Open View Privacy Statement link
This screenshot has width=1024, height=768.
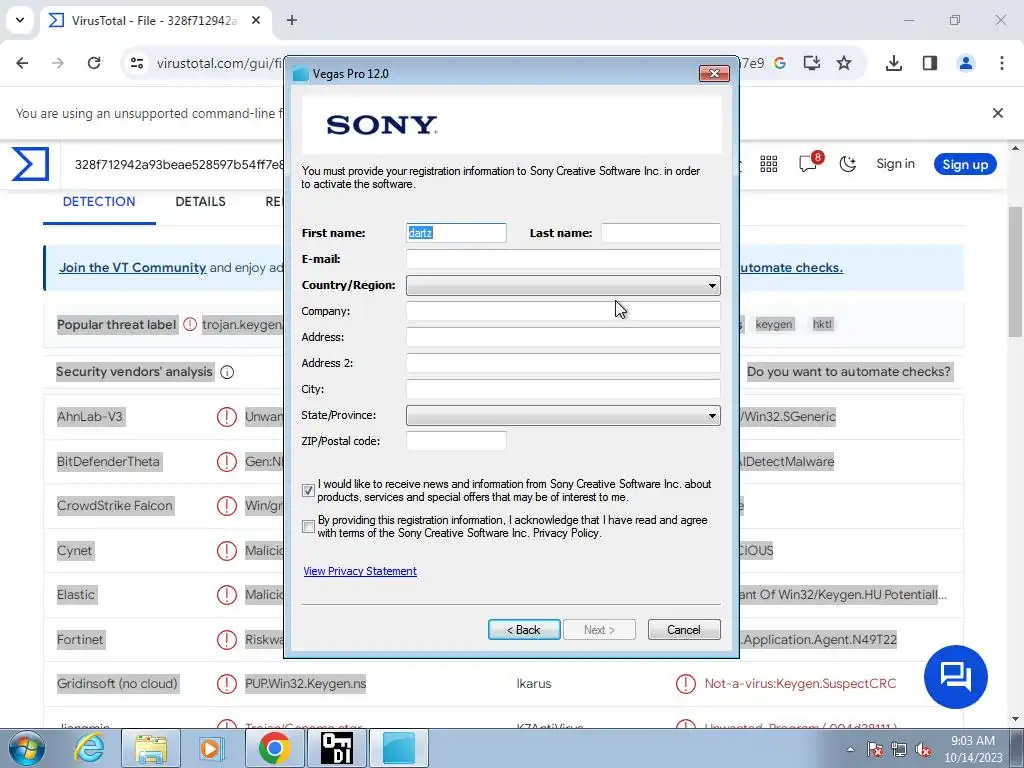(x=360, y=571)
